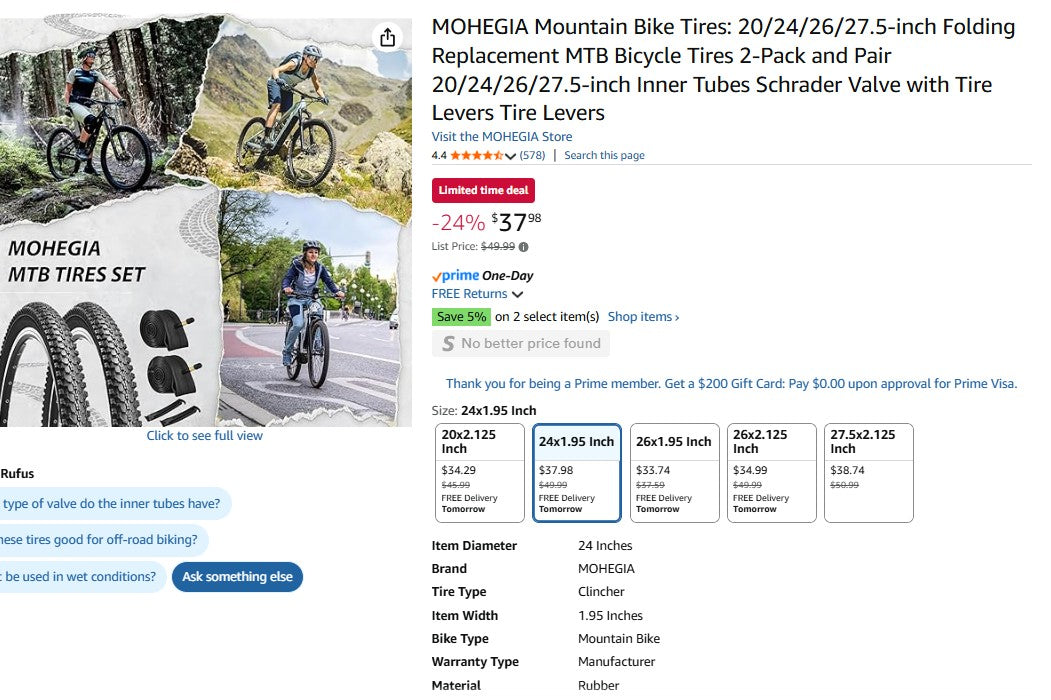Click the Ask something else button
This screenshot has height=700, width=1051.
click(237, 577)
